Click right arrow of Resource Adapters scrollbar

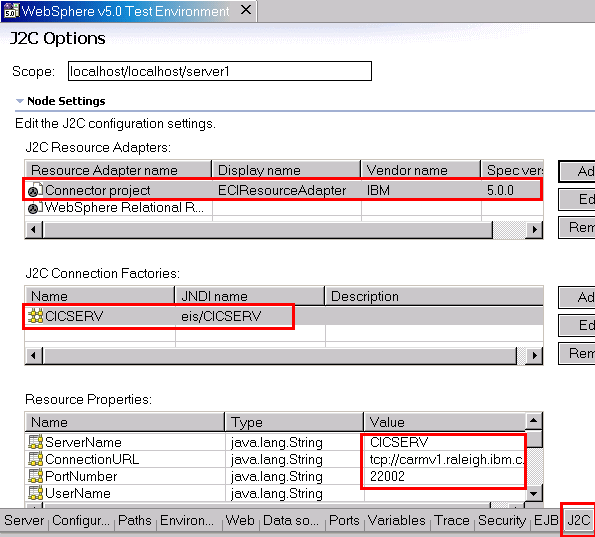(x=534, y=229)
